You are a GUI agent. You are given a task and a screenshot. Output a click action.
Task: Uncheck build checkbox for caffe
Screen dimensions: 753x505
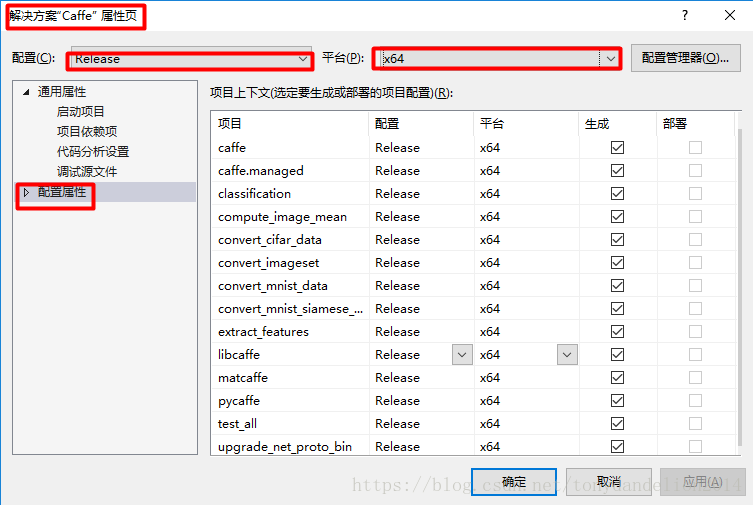pos(618,147)
